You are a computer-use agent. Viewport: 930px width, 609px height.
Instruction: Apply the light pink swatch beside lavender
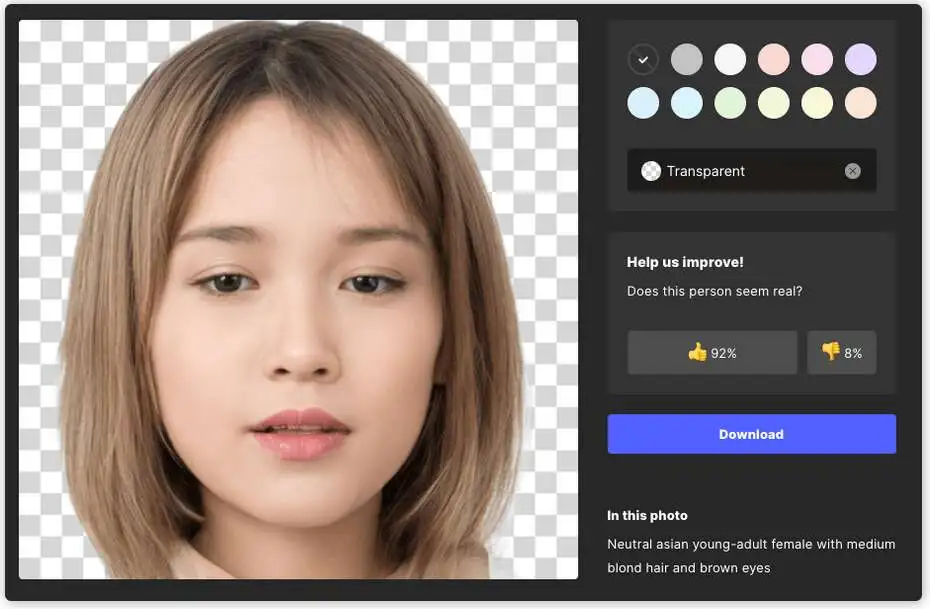[x=817, y=60]
